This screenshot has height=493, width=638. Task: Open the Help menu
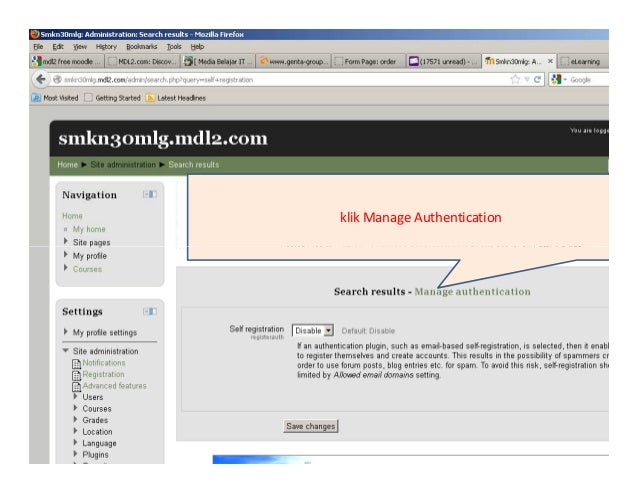[197, 46]
